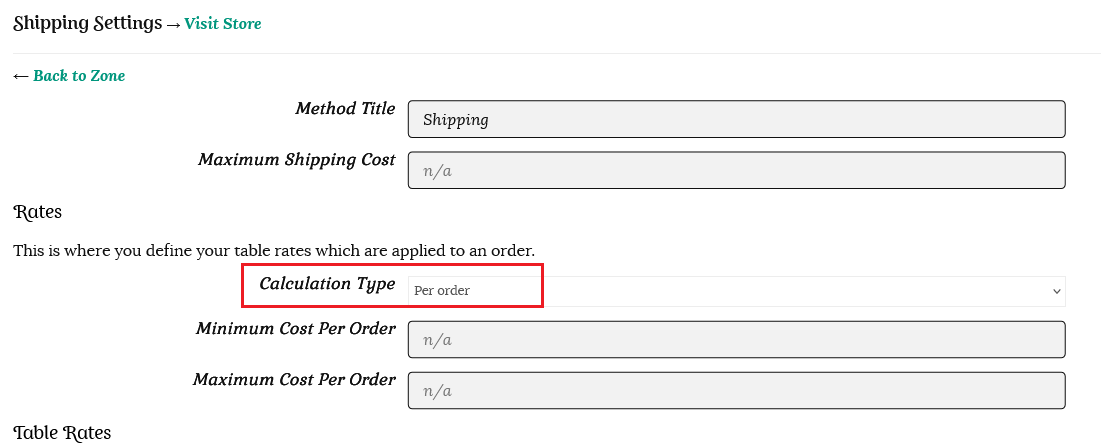This screenshot has height=444, width=1101.
Task: Focus the Method Title text field
Action: (x=736, y=119)
